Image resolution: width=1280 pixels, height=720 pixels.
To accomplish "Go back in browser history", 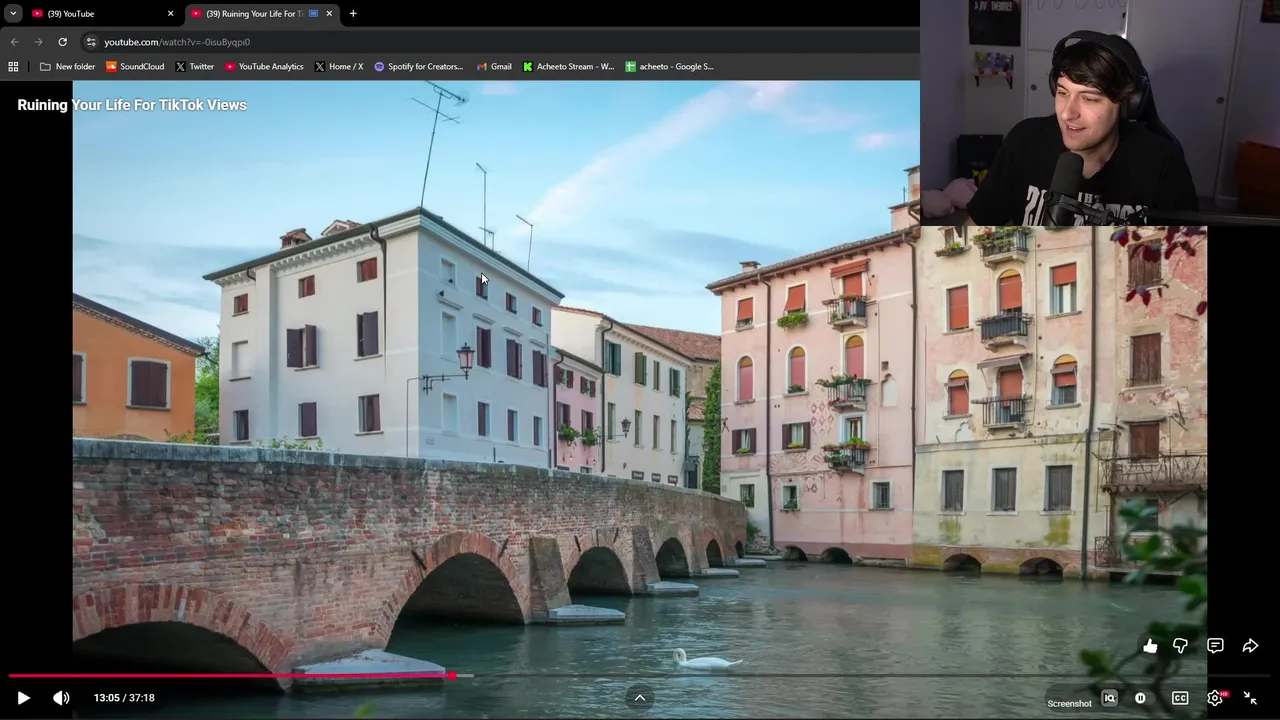I will click(14, 42).
